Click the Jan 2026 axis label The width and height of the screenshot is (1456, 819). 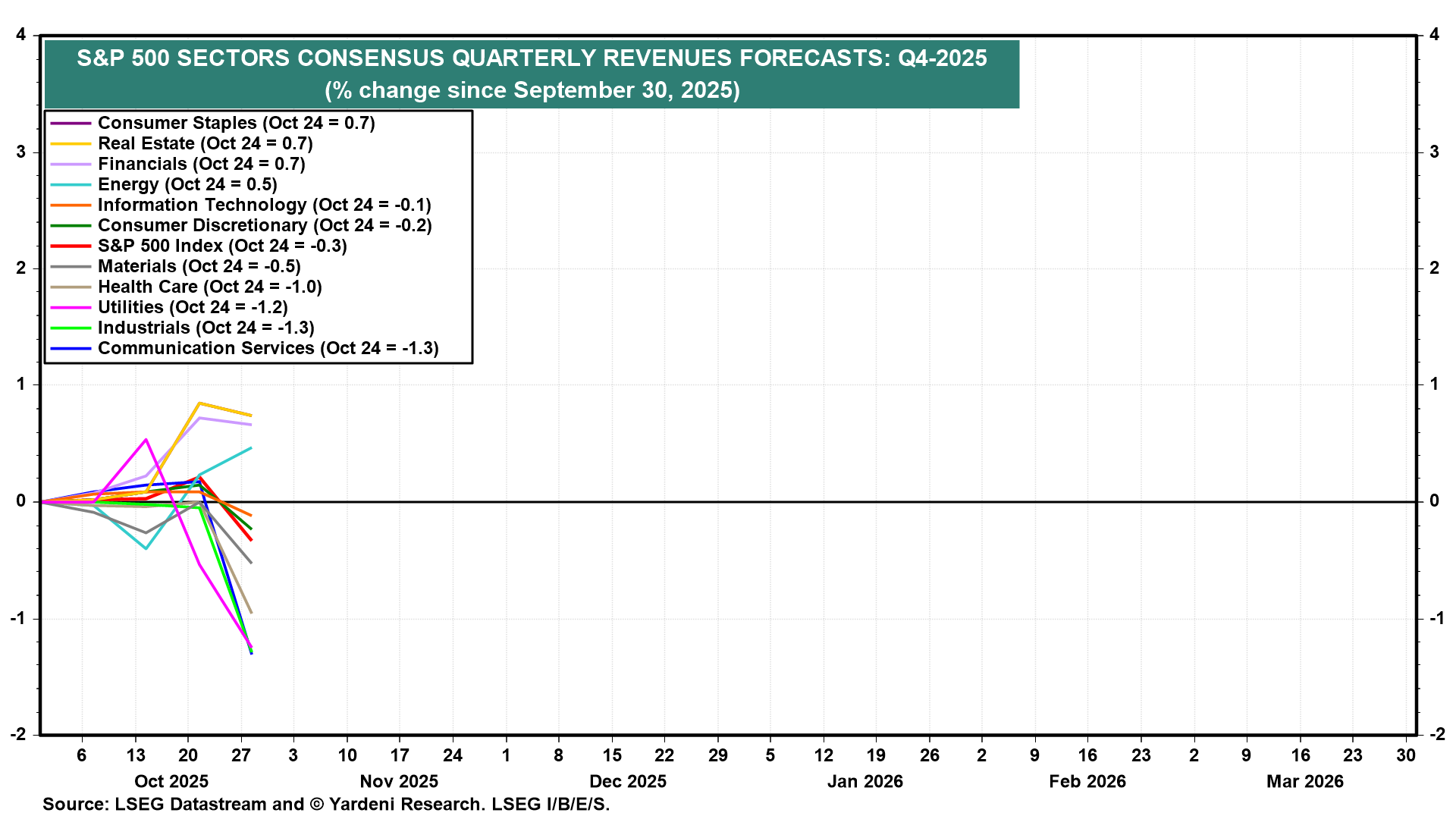[864, 781]
